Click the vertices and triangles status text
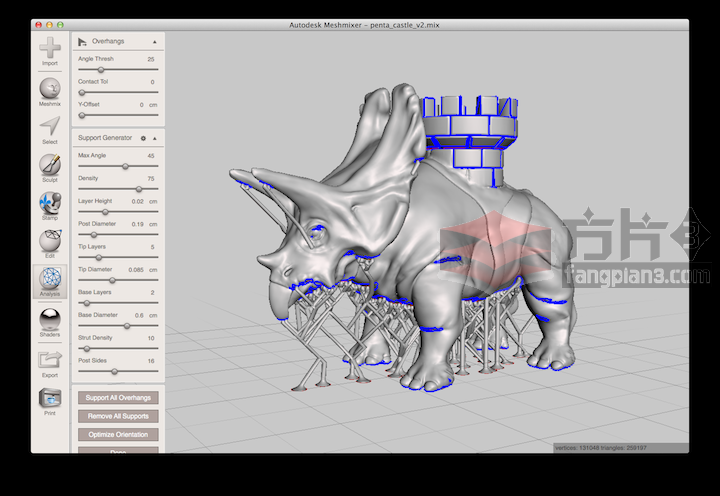720x496 pixels. point(601,448)
